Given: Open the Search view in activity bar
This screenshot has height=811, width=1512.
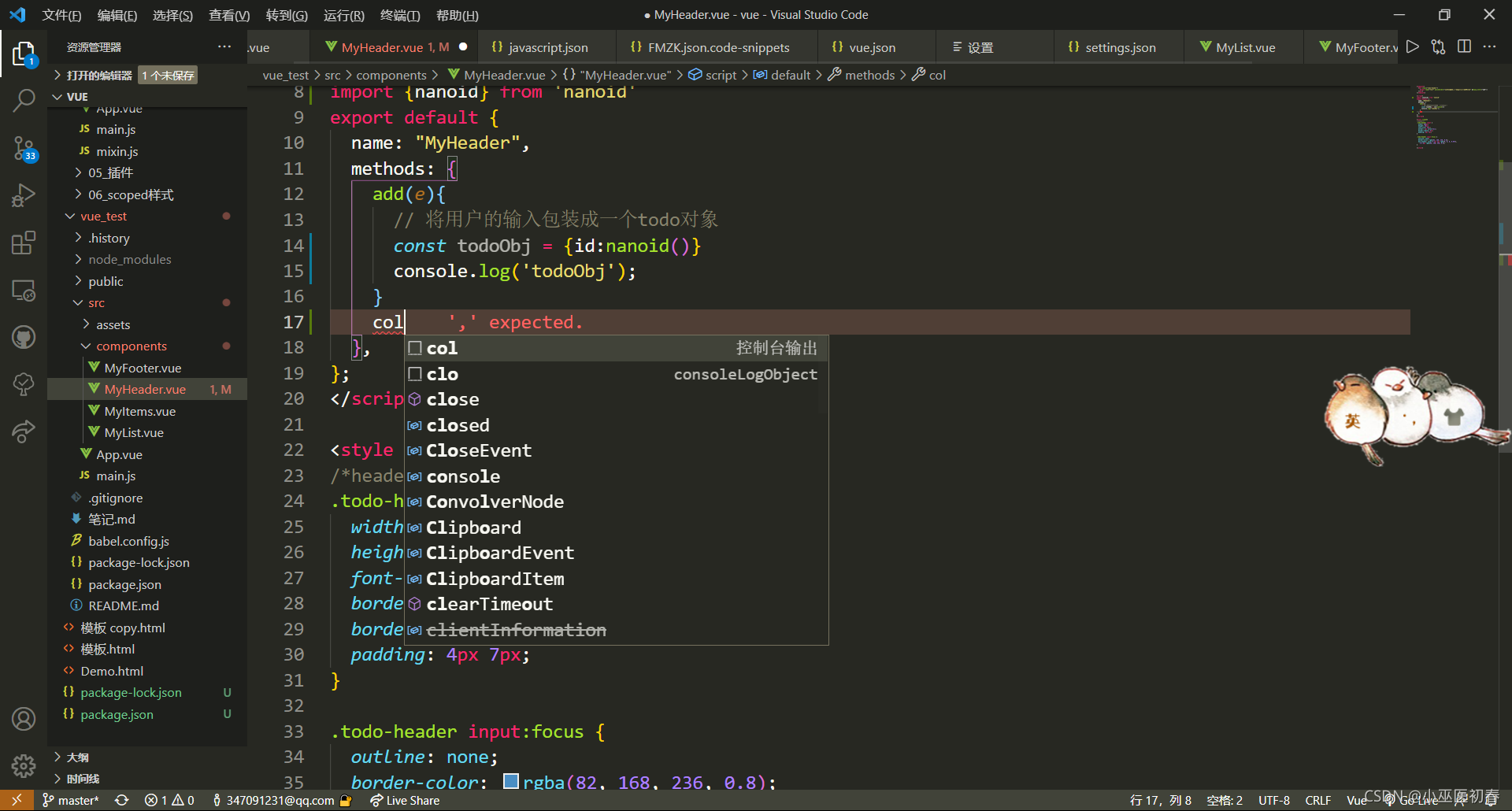Looking at the screenshot, I should (x=24, y=101).
